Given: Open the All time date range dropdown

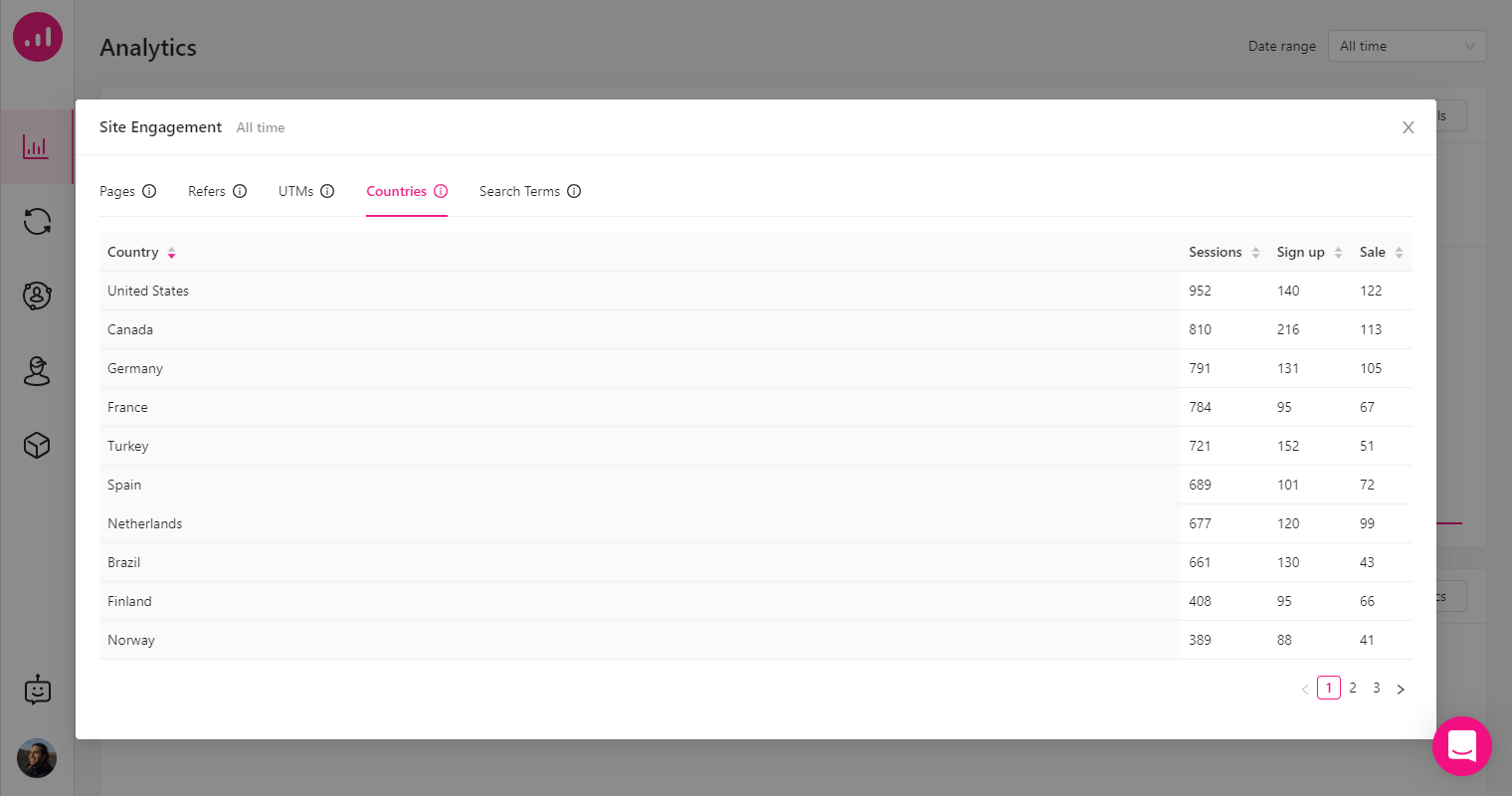Looking at the screenshot, I should [x=1407, y=46].
